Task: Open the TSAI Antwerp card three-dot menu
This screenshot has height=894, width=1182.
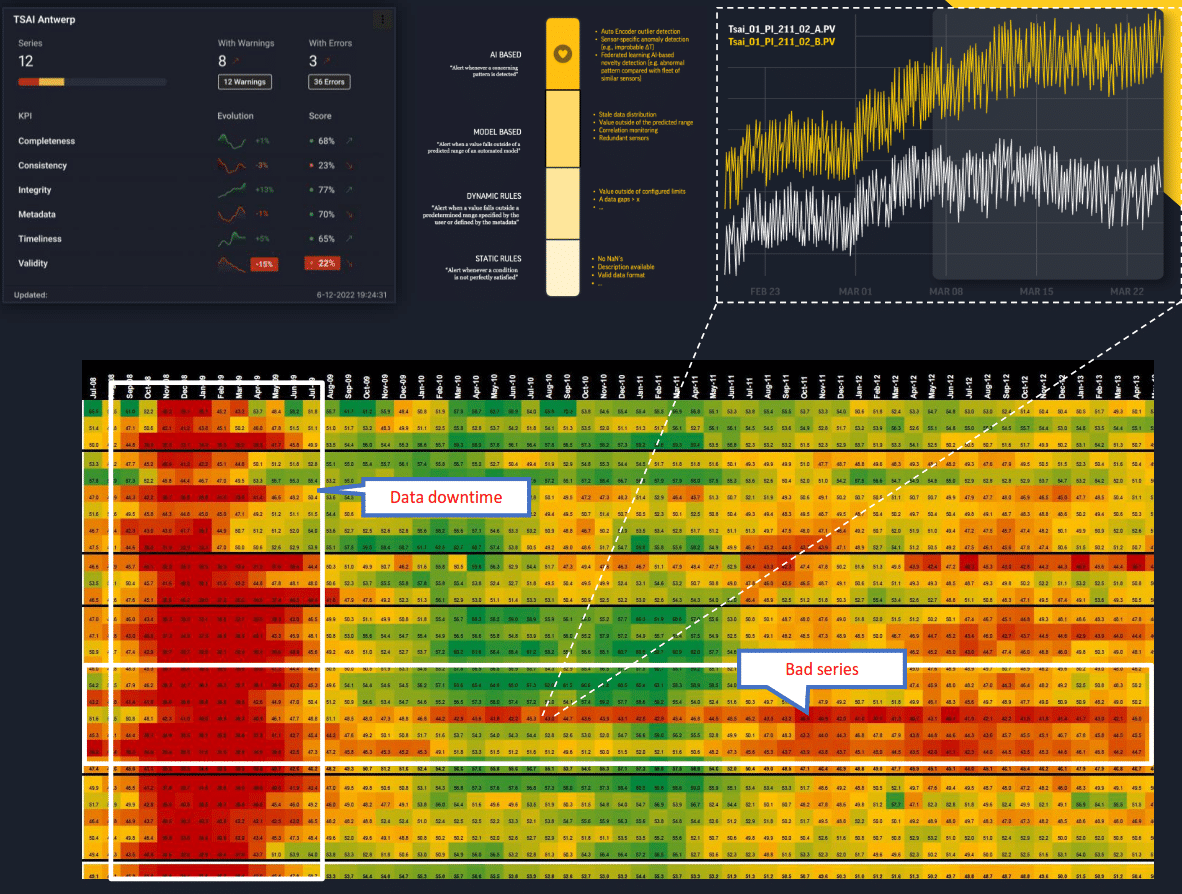Action: point(381,19)
